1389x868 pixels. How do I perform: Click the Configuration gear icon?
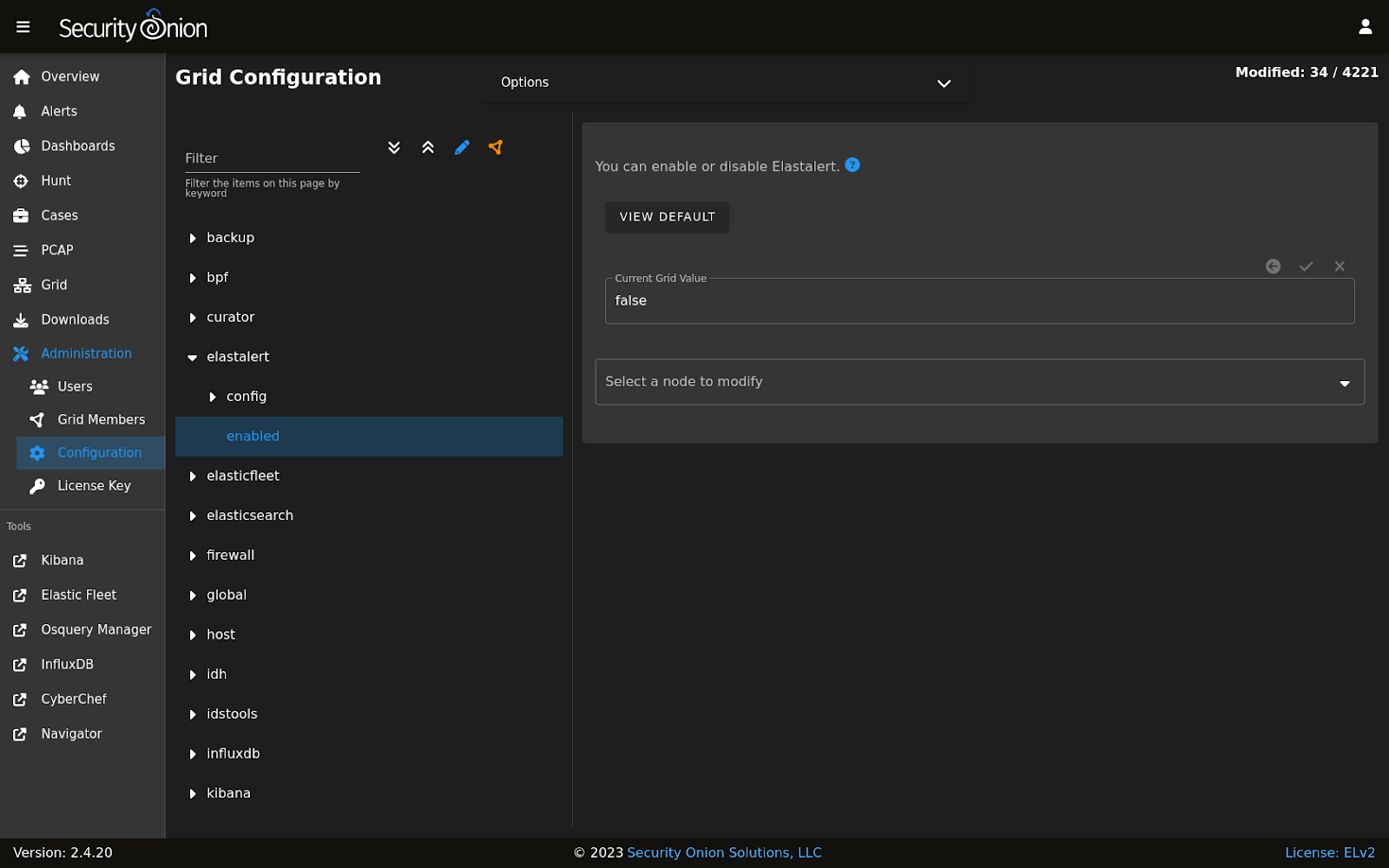click(37, 452)
